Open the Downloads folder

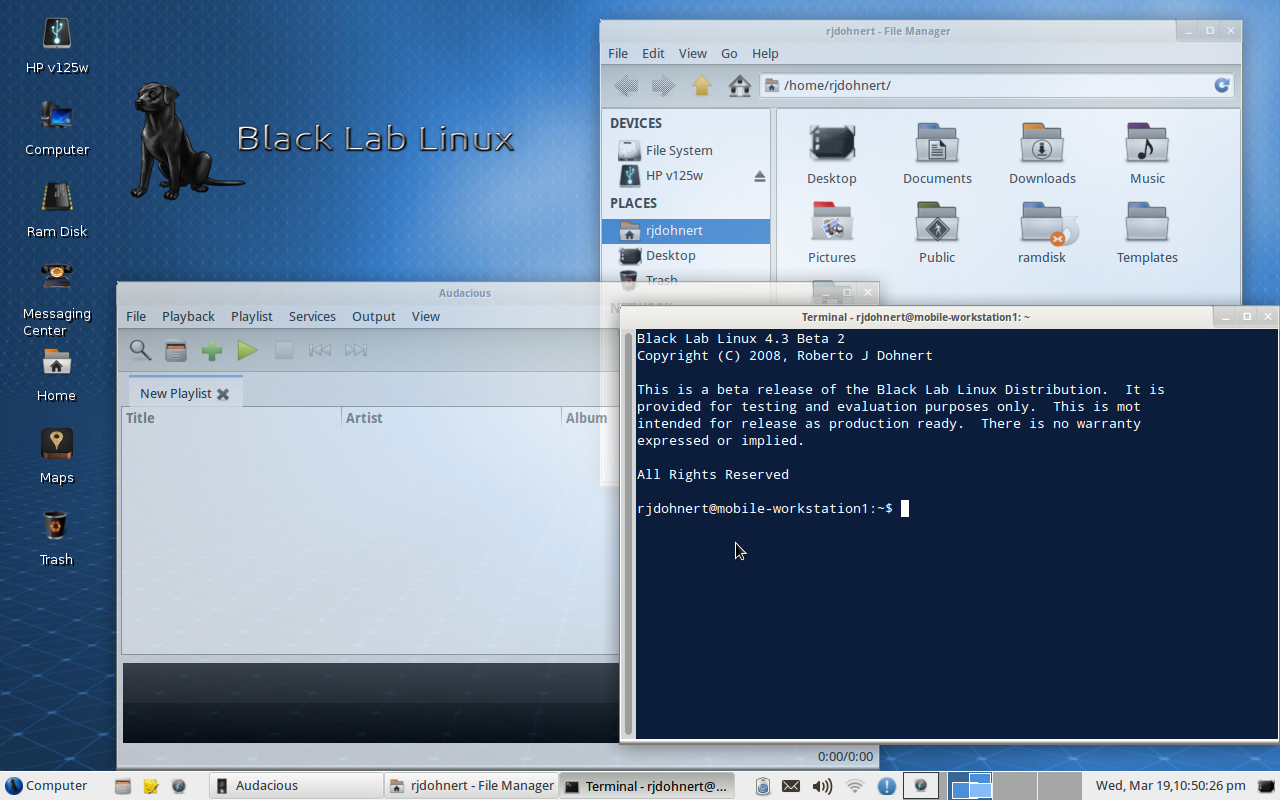(x=1042, y=155)
